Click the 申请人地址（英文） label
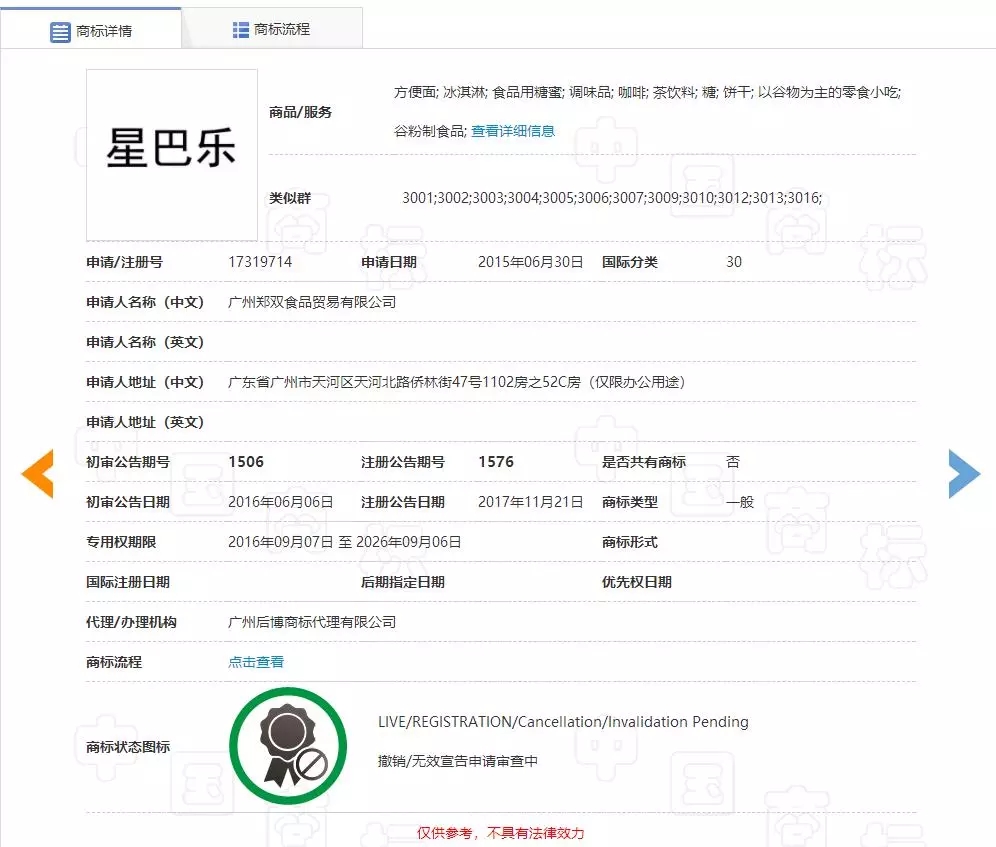 coord(145,422)
